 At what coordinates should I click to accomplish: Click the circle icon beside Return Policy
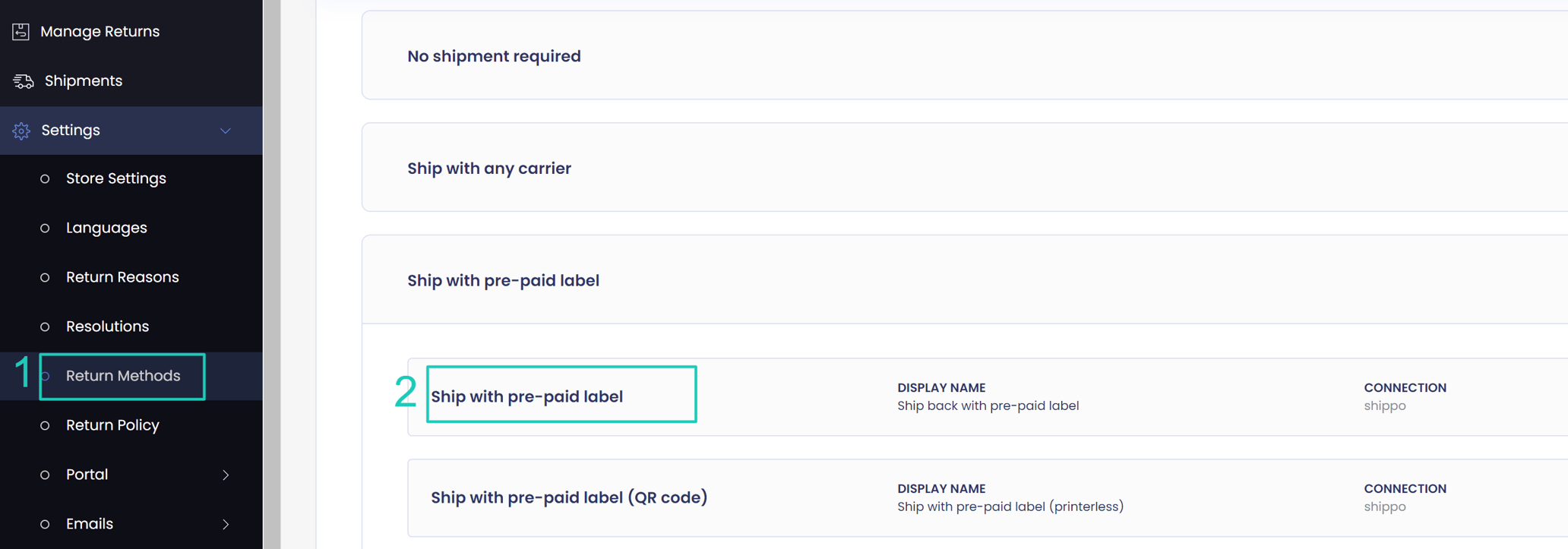(x=44, y=425)
